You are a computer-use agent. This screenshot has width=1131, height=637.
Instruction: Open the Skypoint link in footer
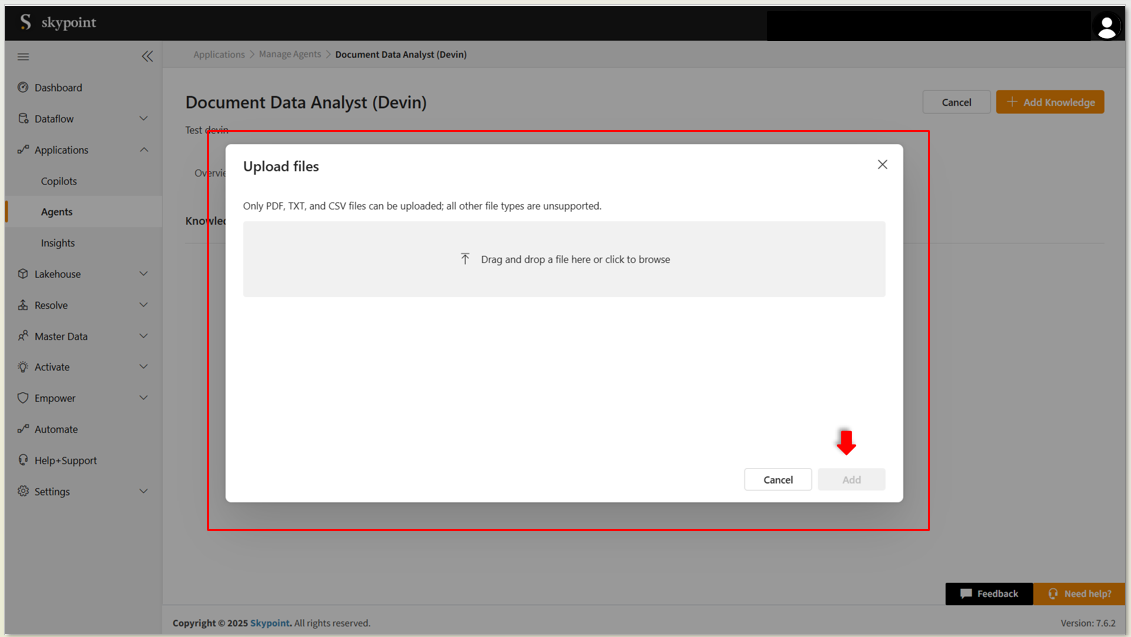pos(270,623)
